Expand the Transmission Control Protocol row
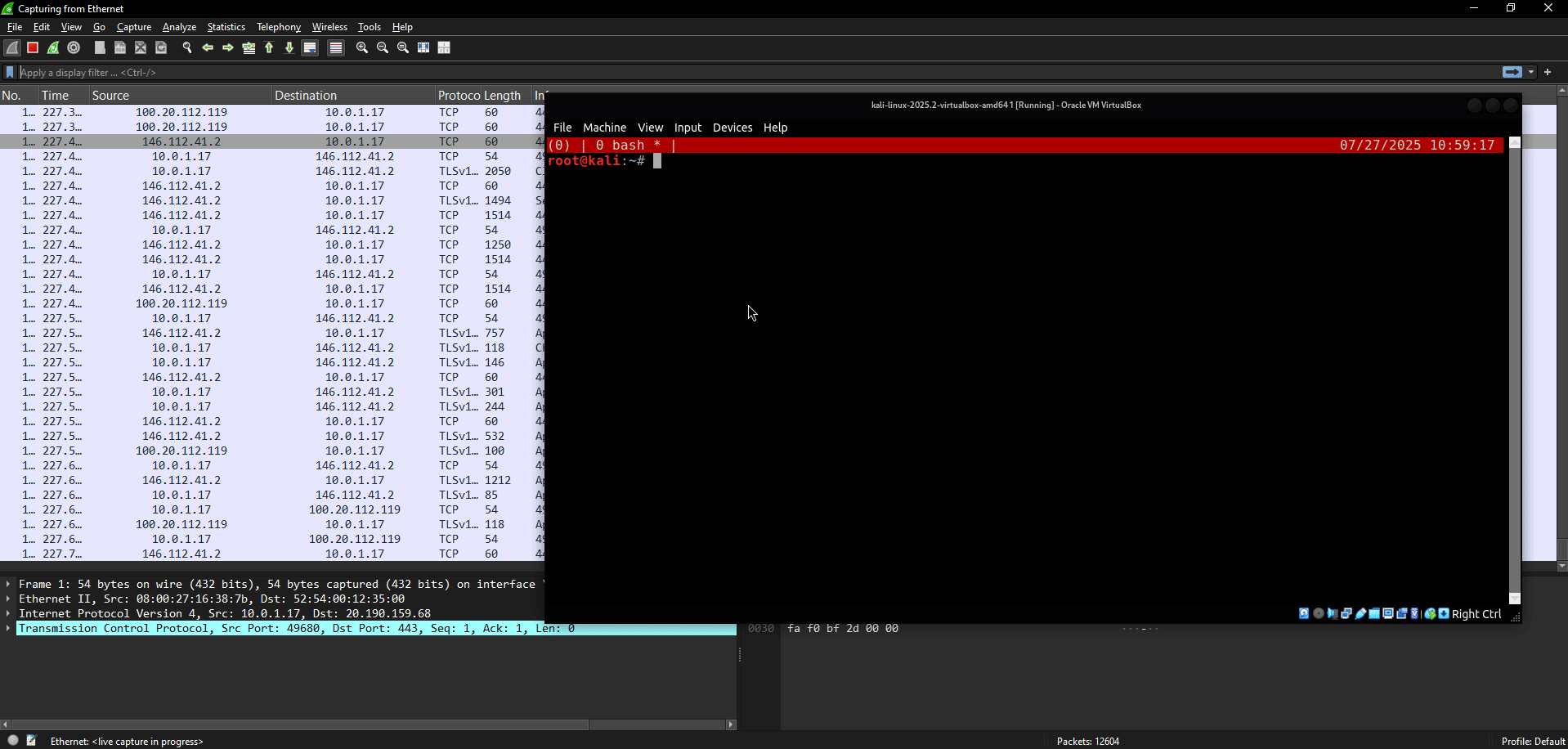 (8, 629)
